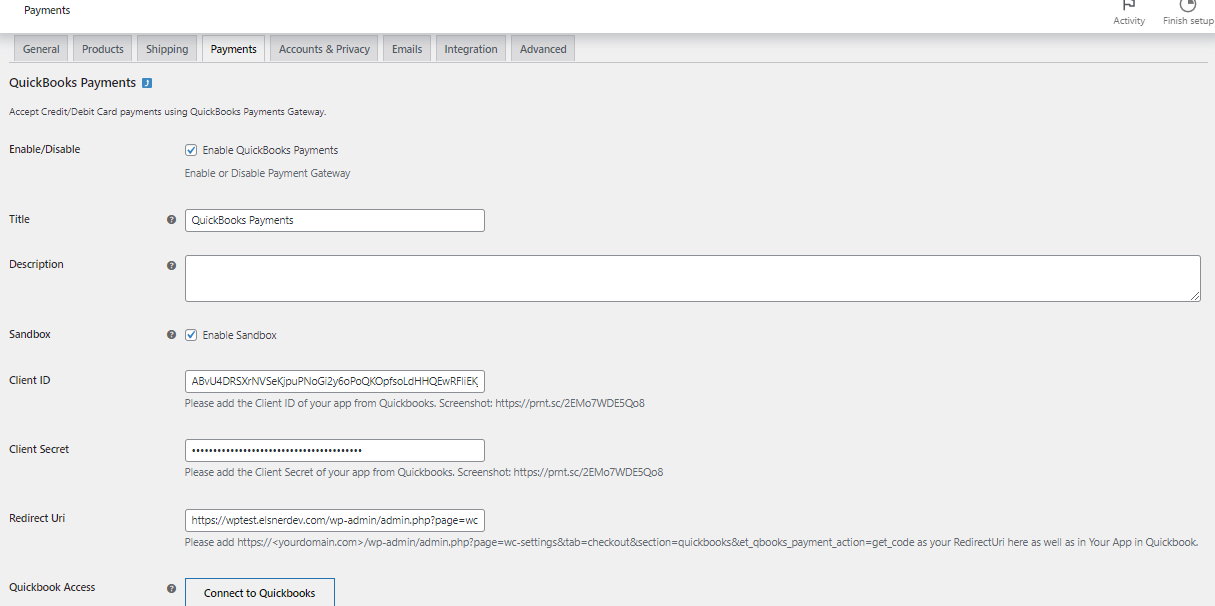
Task: Switch to the Advanced tab
Action: [543, 49]
